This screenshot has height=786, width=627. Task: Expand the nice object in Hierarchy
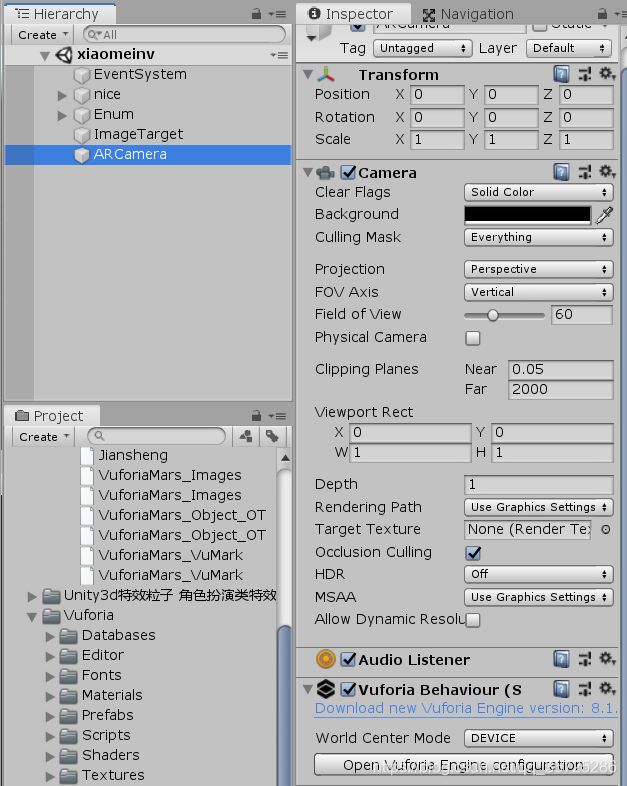[62, 95]
